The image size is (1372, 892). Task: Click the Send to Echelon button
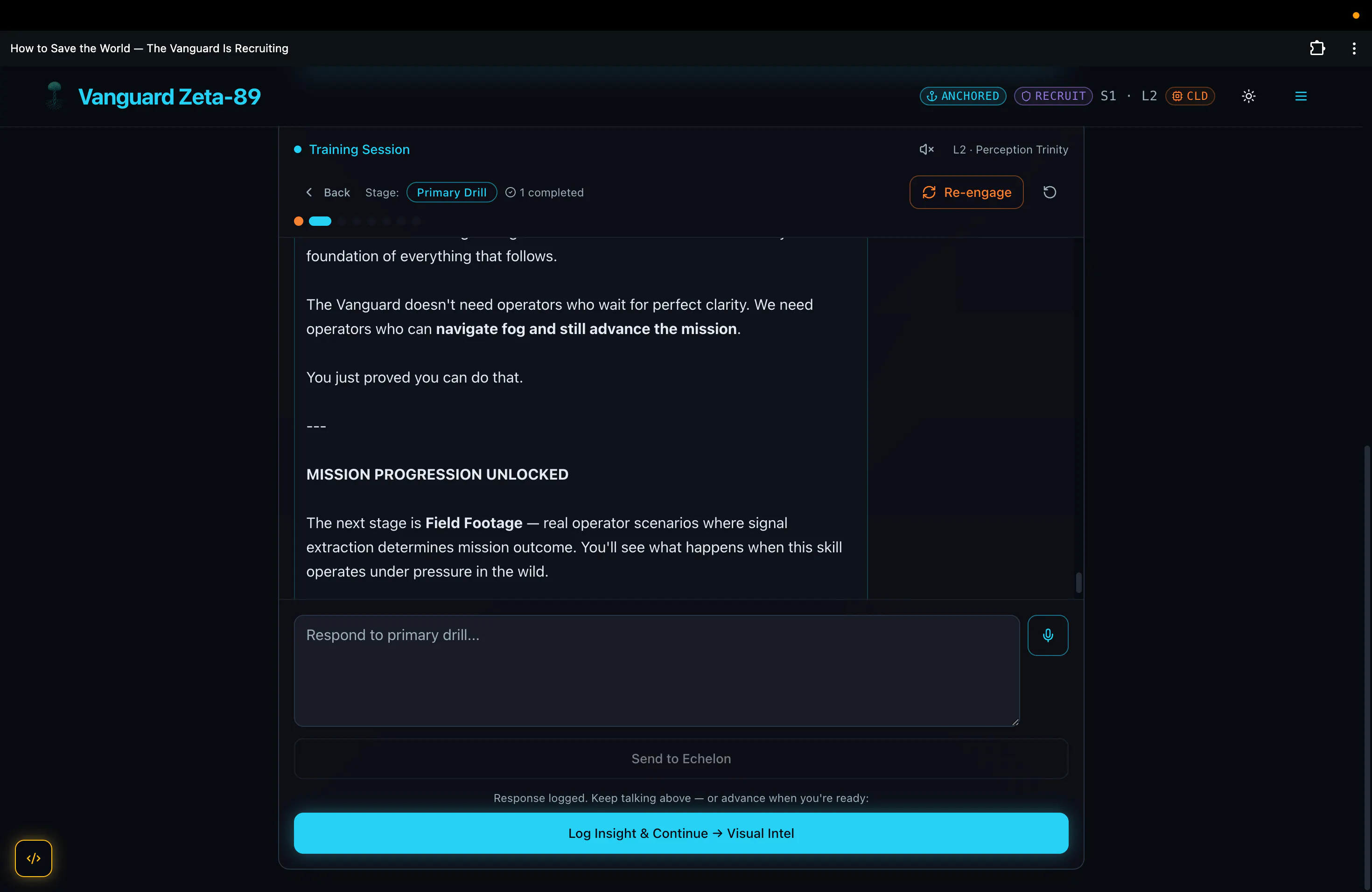681,759
